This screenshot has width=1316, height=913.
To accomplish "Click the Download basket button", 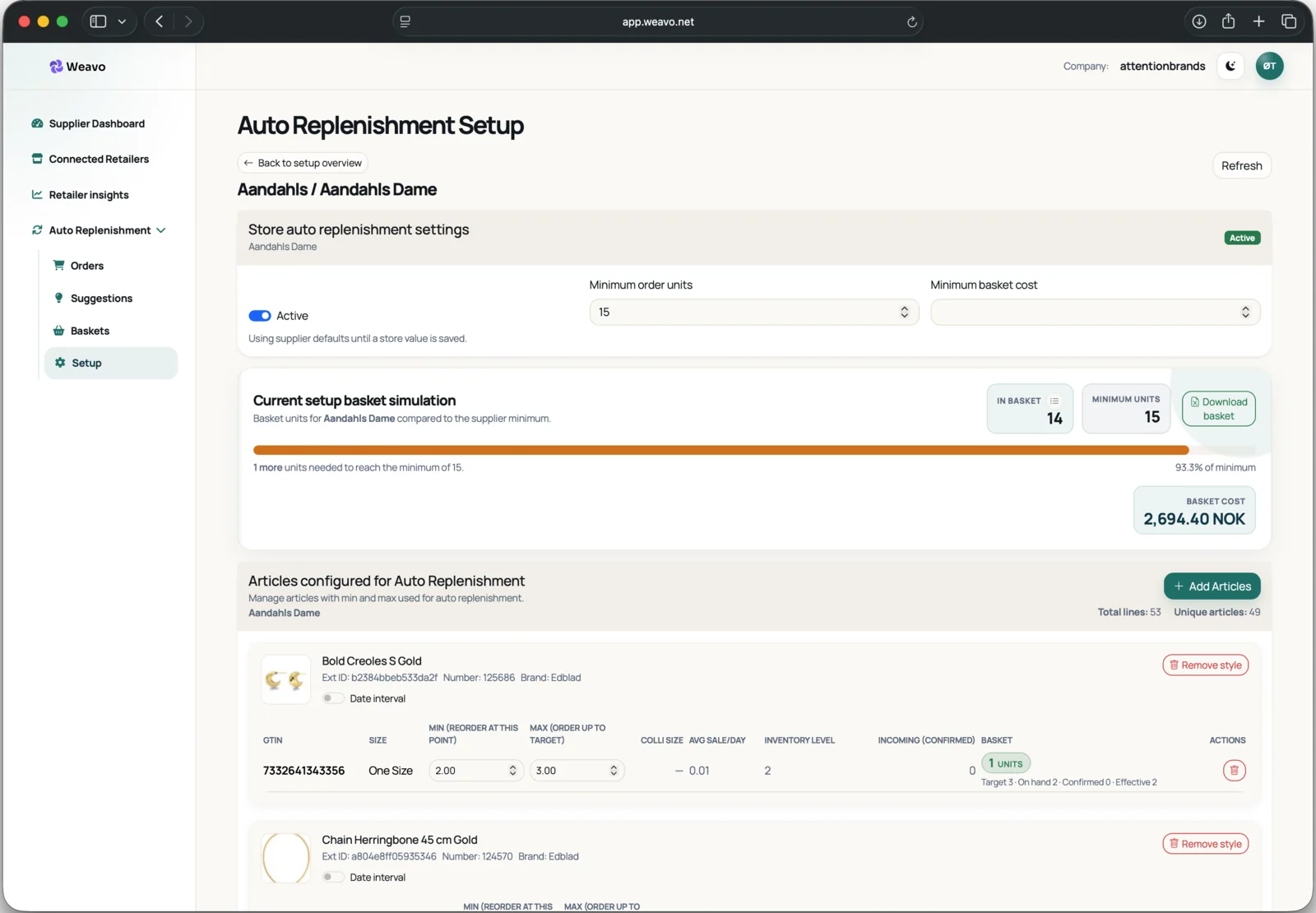I will click(1219, 409).
